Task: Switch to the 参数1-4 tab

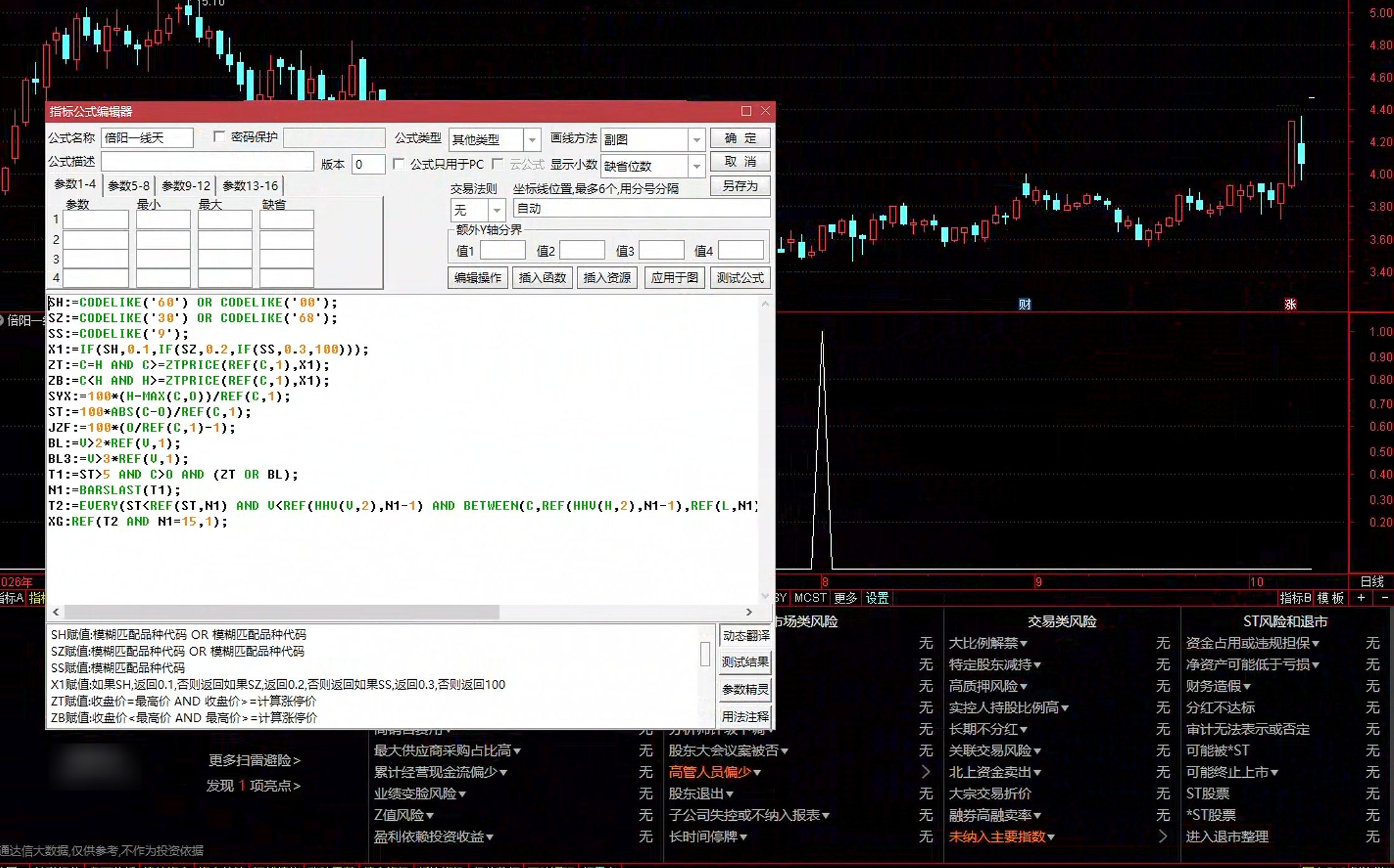Action: pyautogui.click(x=75, y=184)
